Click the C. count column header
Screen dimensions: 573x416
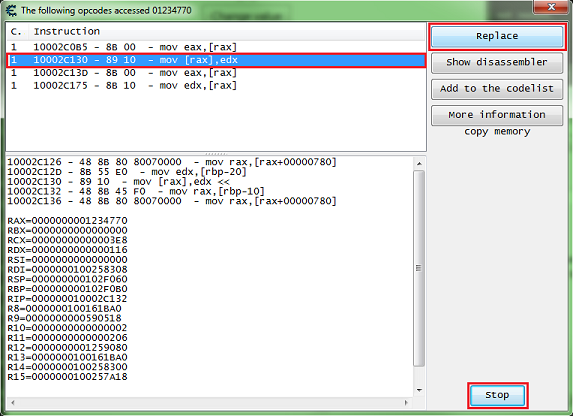pyautogui.click(x=17, y=31)
